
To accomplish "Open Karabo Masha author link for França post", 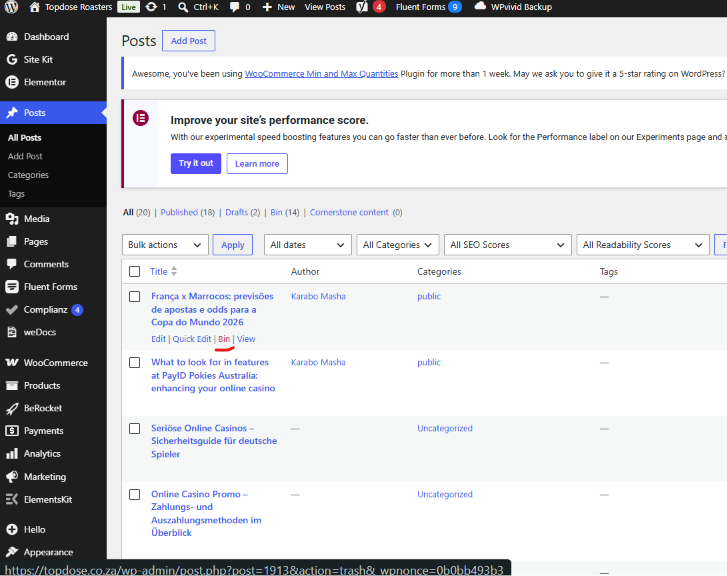I will point(318,296).
